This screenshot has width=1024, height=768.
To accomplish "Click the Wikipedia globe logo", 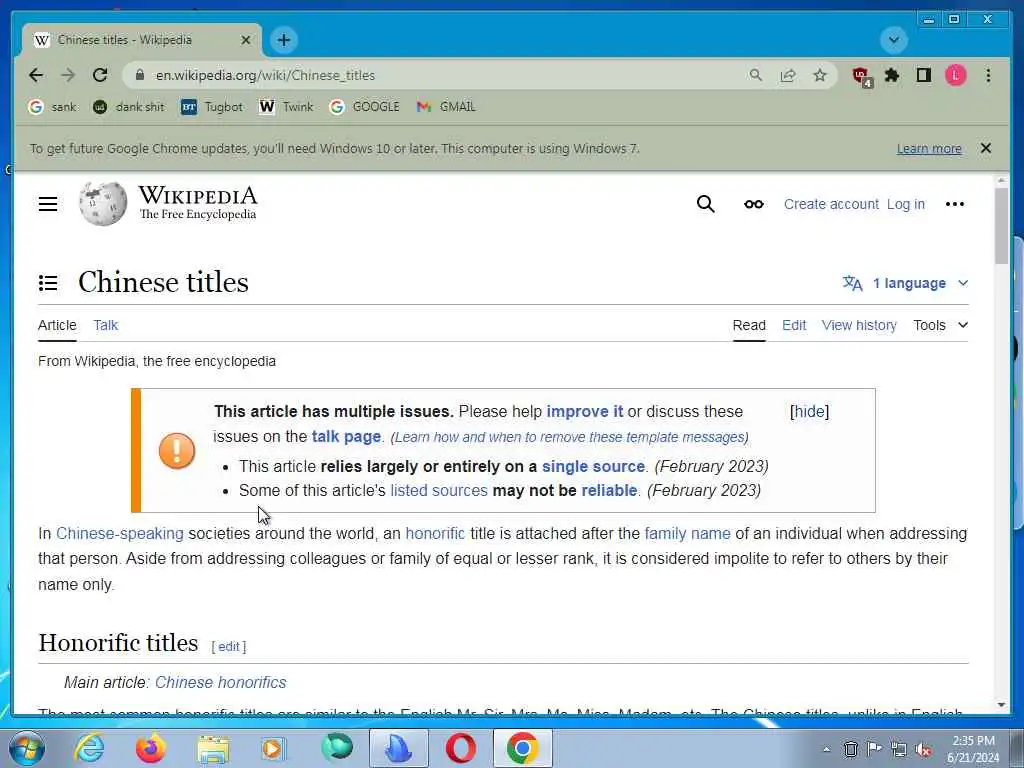I will 103,203.
